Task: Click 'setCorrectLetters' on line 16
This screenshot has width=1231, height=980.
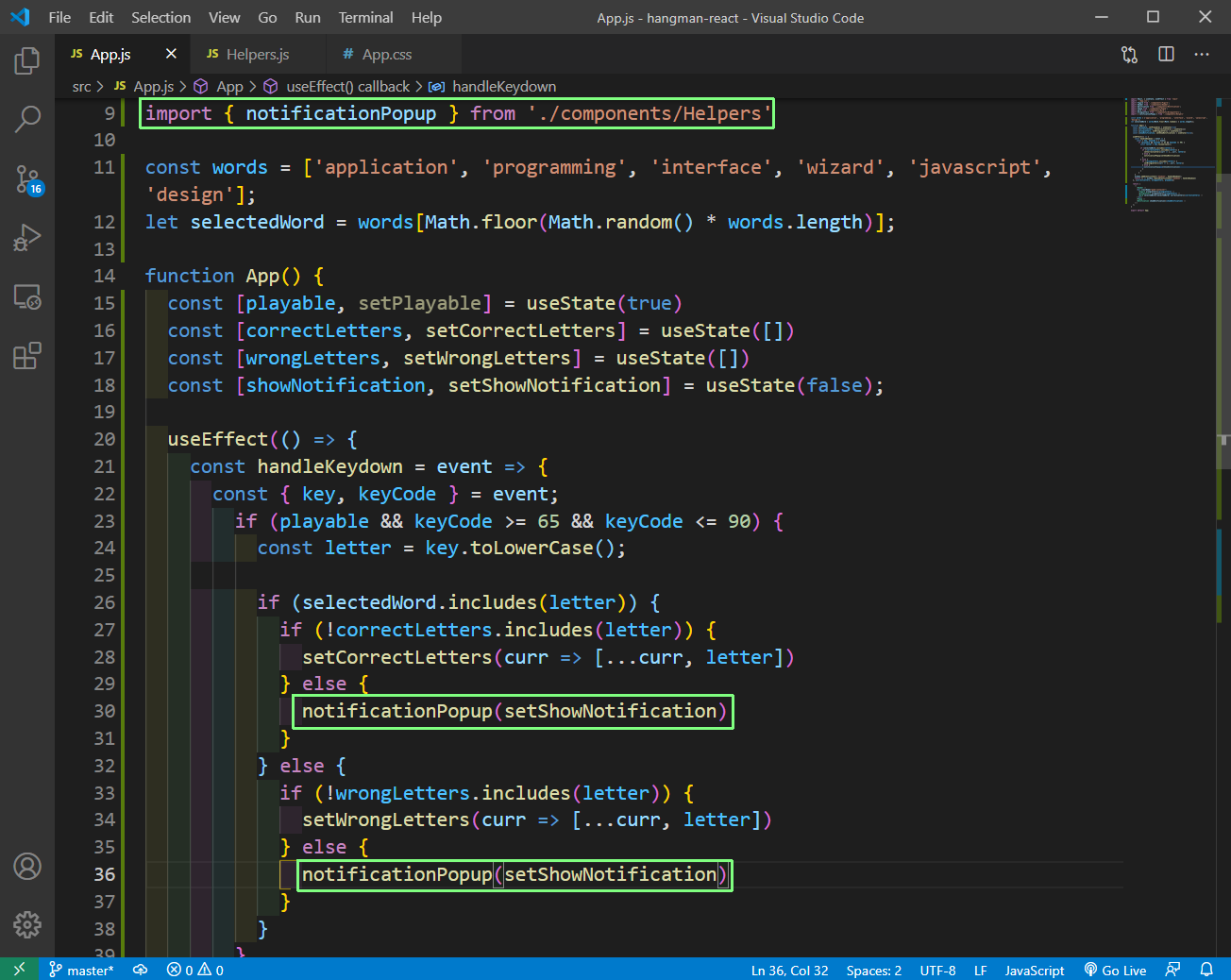Action: [x=520, y=330]
